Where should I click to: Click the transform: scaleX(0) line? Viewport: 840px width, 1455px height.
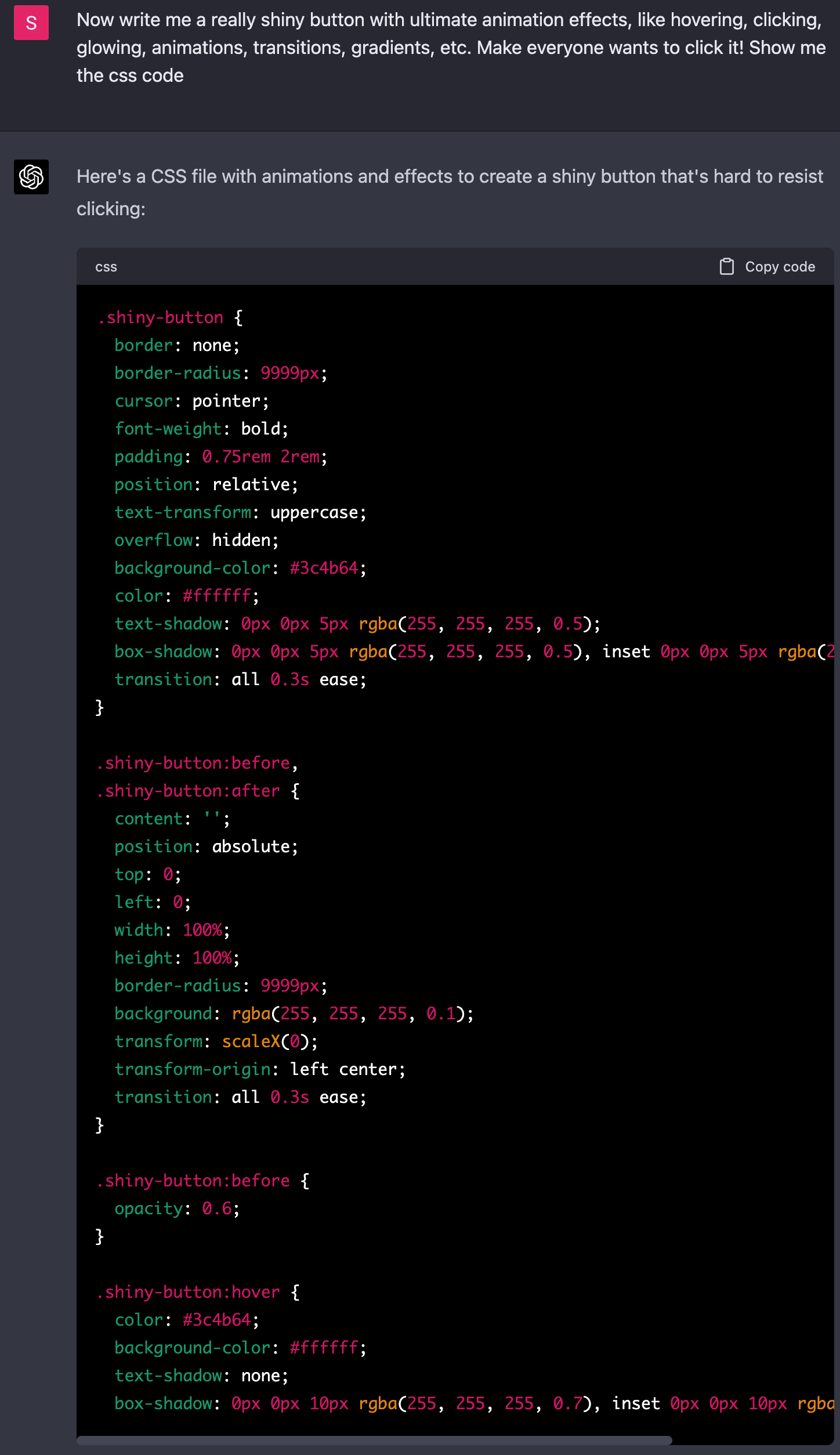click(216, 1041)
